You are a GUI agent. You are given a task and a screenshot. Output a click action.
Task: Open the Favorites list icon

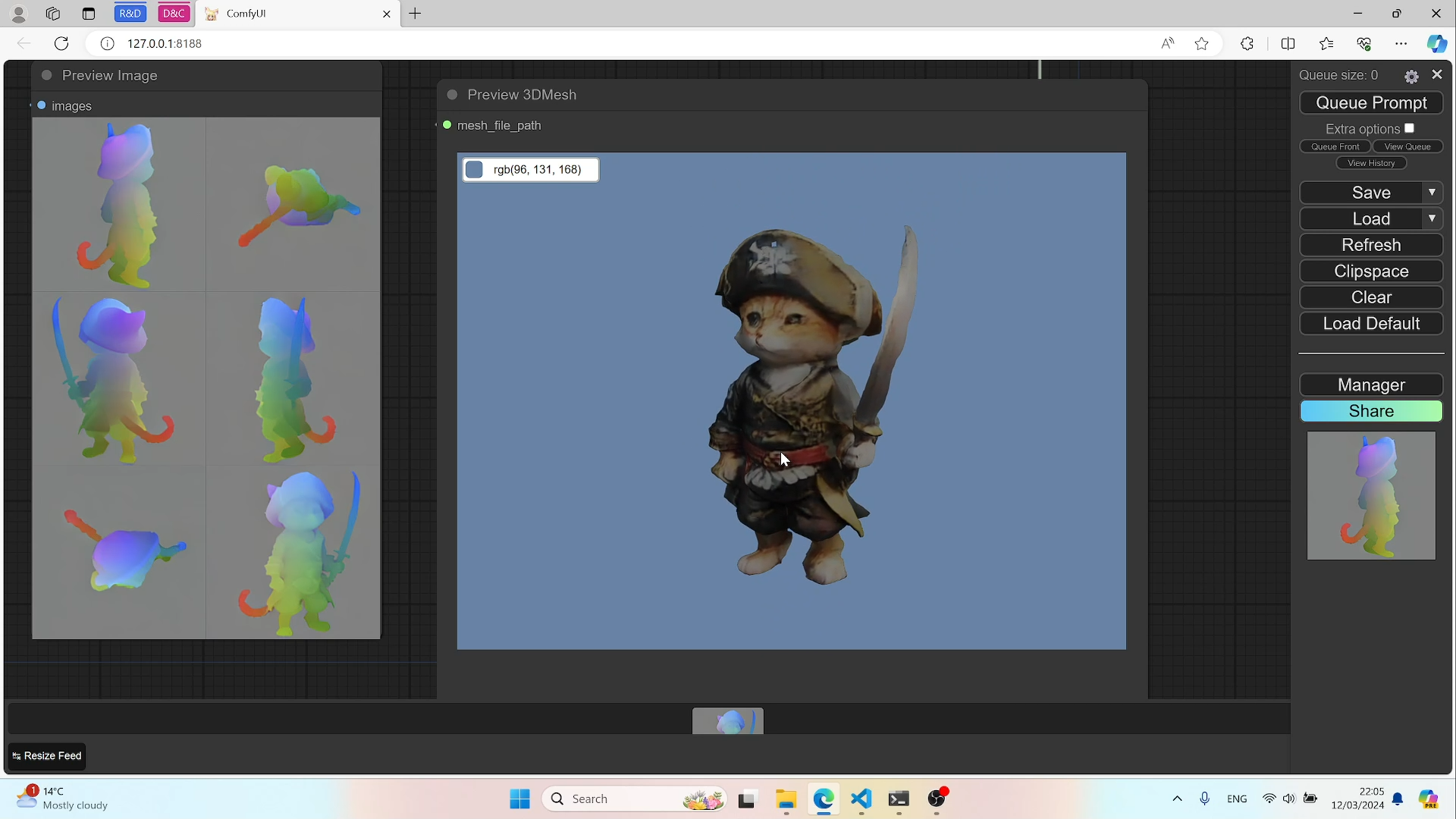[1326, 44]
